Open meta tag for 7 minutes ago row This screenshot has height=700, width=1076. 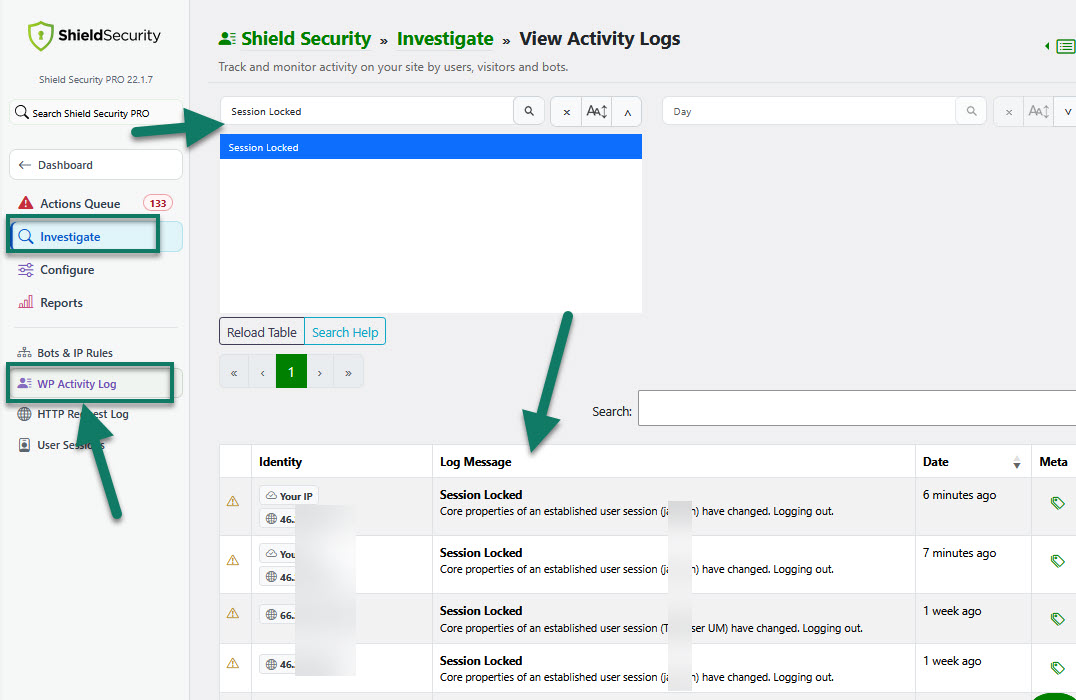1057,561
